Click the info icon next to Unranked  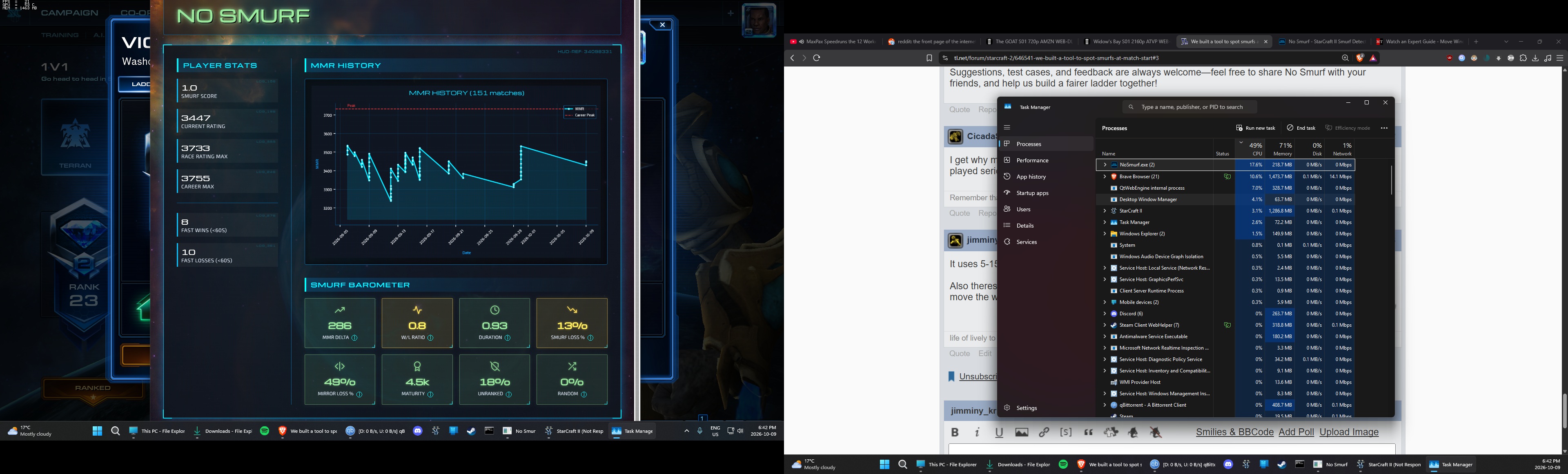pyautogui.click(x=509, y=394)
